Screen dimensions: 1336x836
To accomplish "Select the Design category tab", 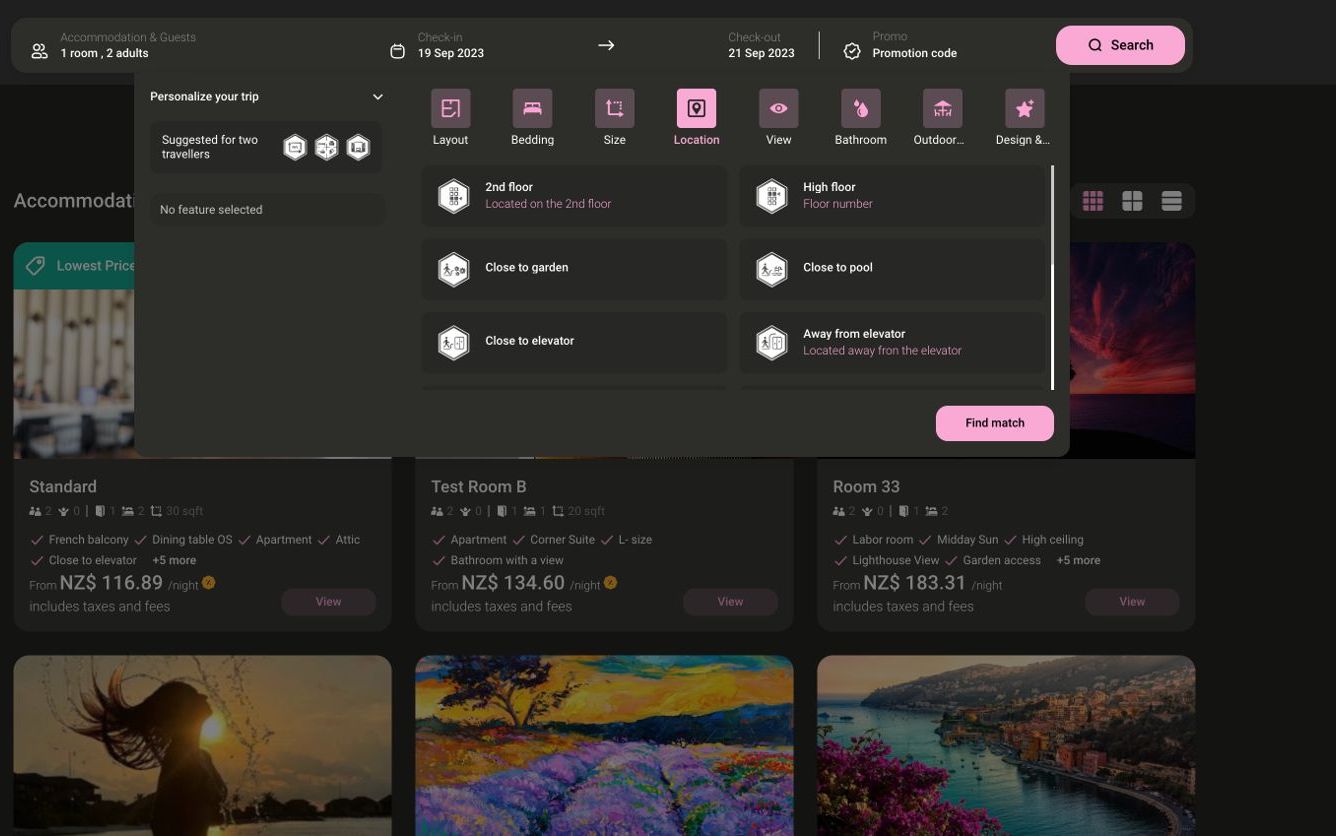I will point(1023,118).
